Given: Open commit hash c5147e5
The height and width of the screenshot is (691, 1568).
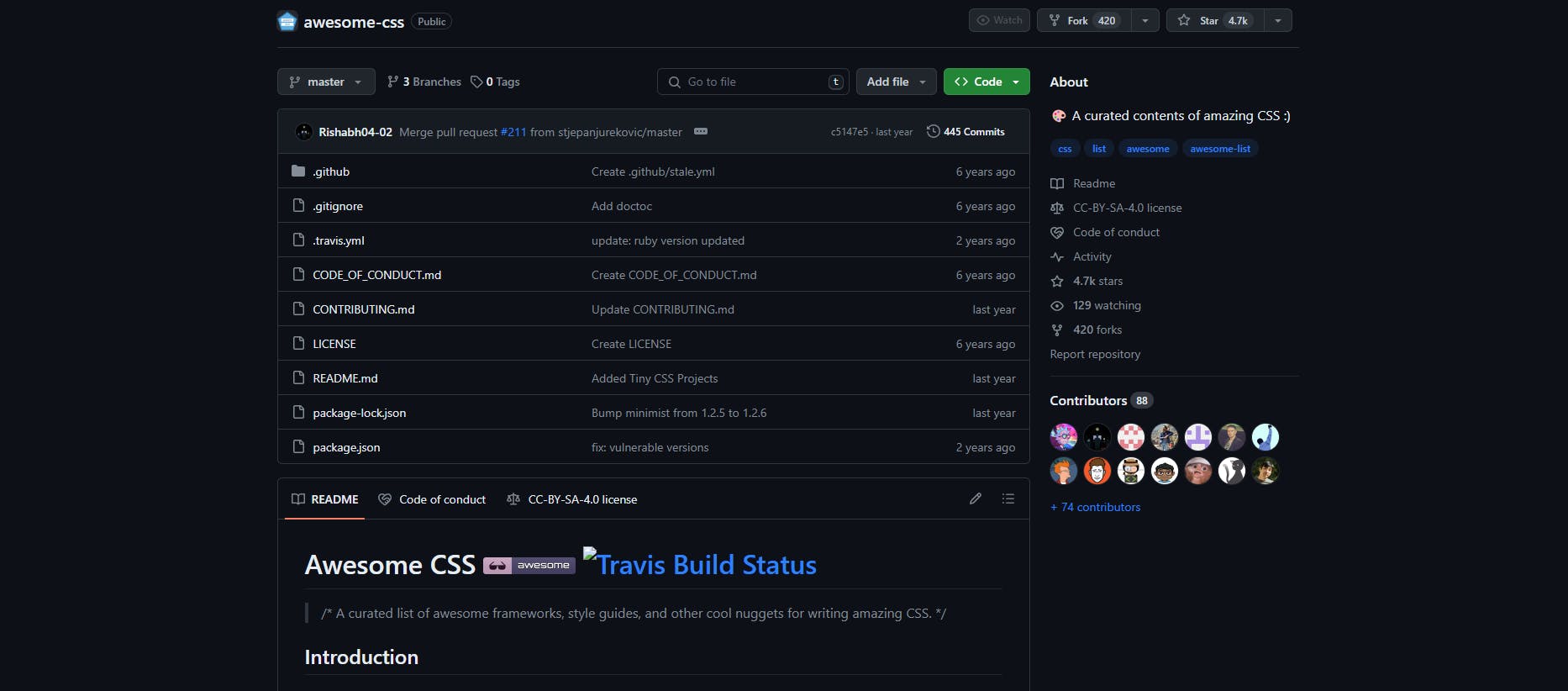Looking at the screenshot, I should coord(850,132).
